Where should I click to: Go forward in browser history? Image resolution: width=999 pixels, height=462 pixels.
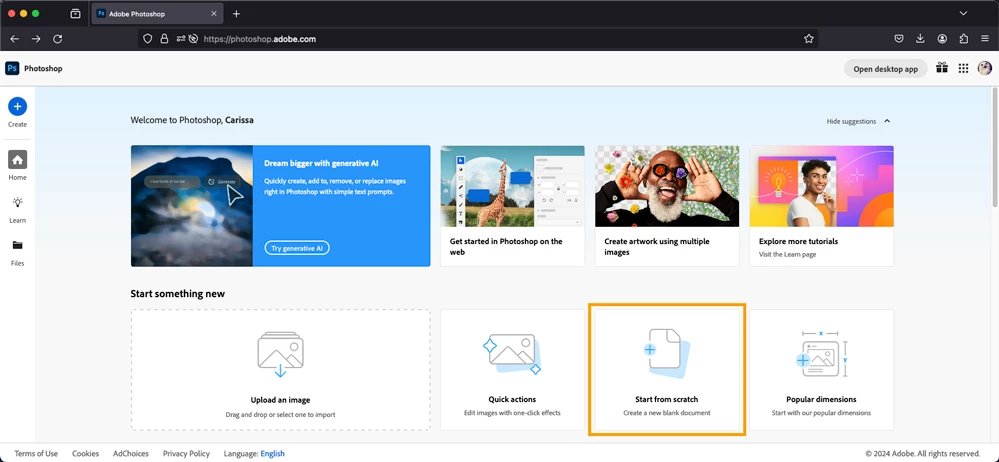[36, 39]
